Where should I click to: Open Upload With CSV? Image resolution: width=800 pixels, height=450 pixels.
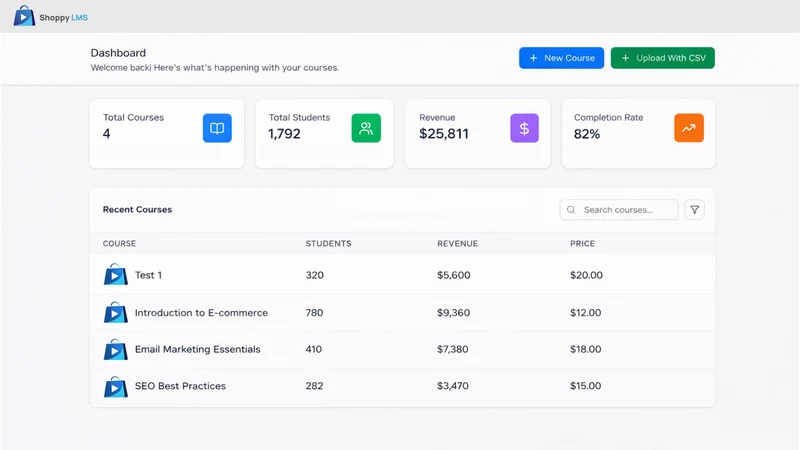coord(662,58)
